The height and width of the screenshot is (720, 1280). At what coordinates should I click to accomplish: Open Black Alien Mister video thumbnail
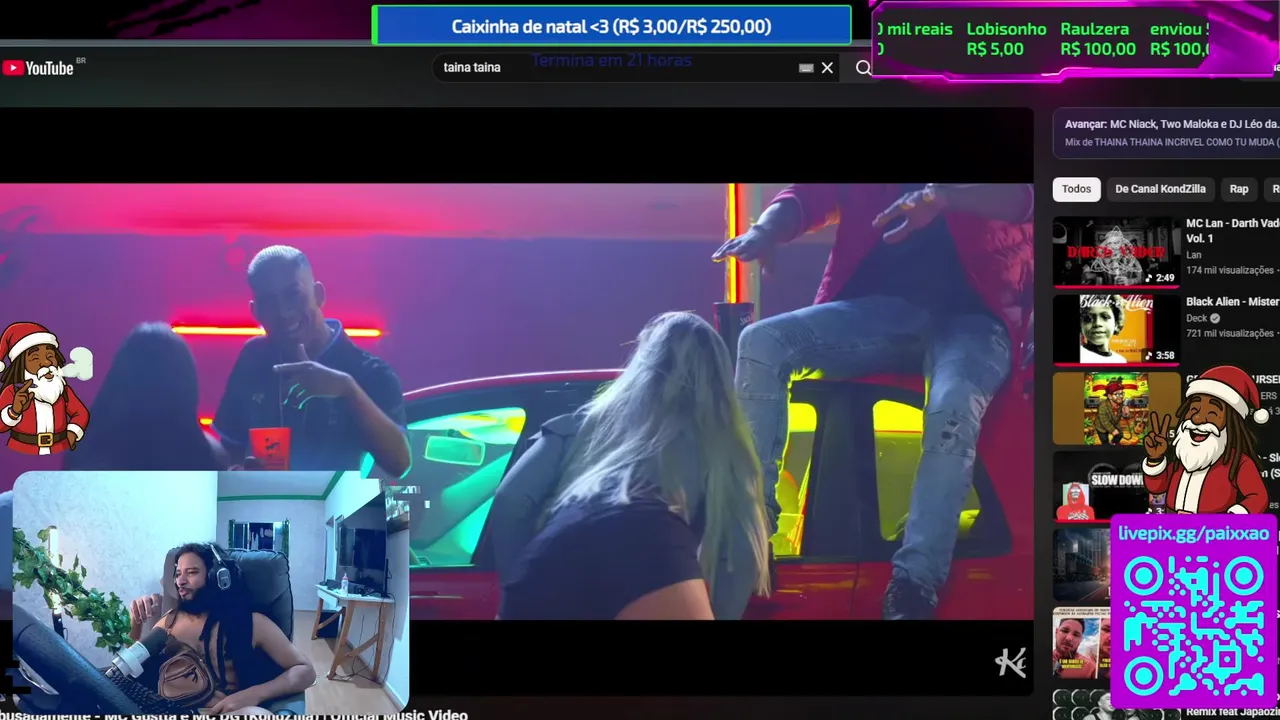[1116, 329]
